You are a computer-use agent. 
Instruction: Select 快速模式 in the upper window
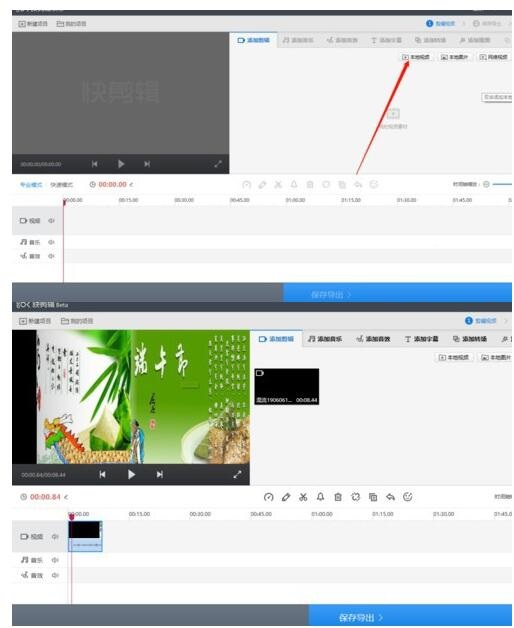click(61, 185)
